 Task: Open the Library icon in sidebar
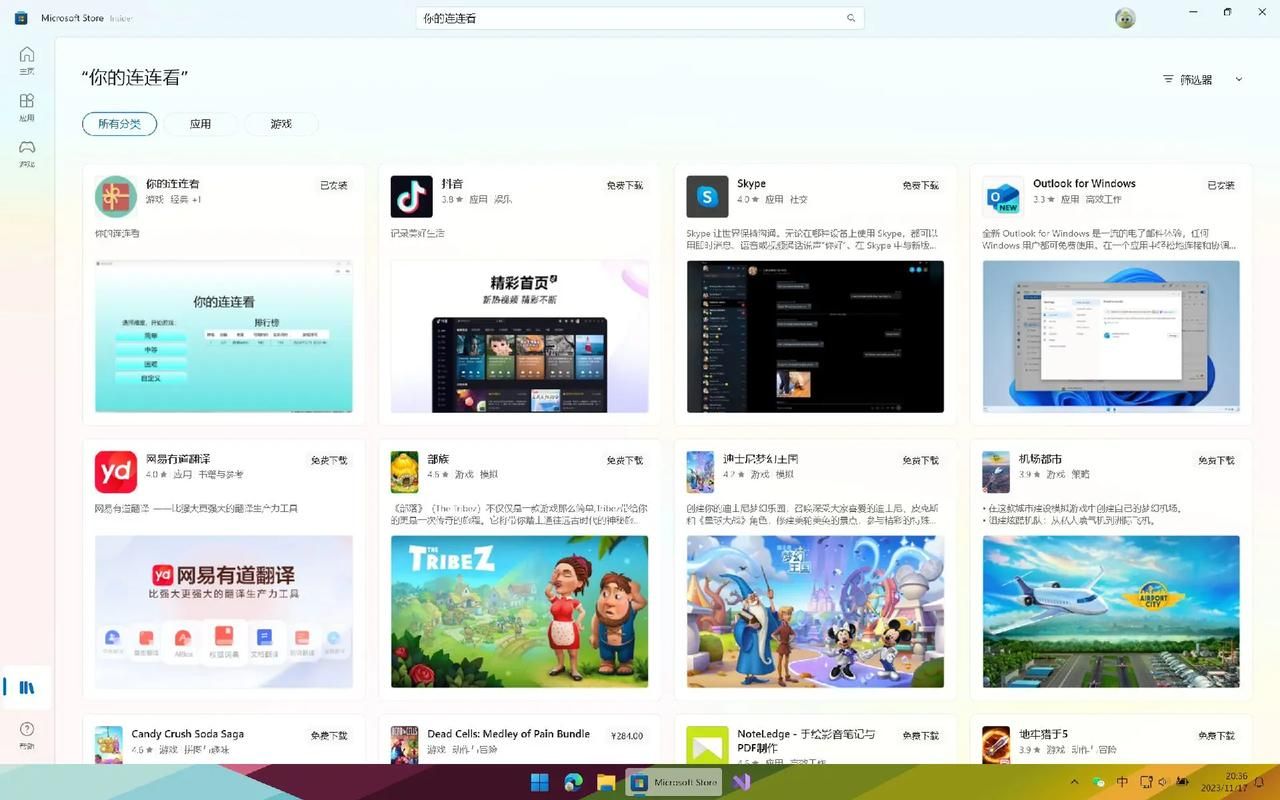click(x=27, y=688)
